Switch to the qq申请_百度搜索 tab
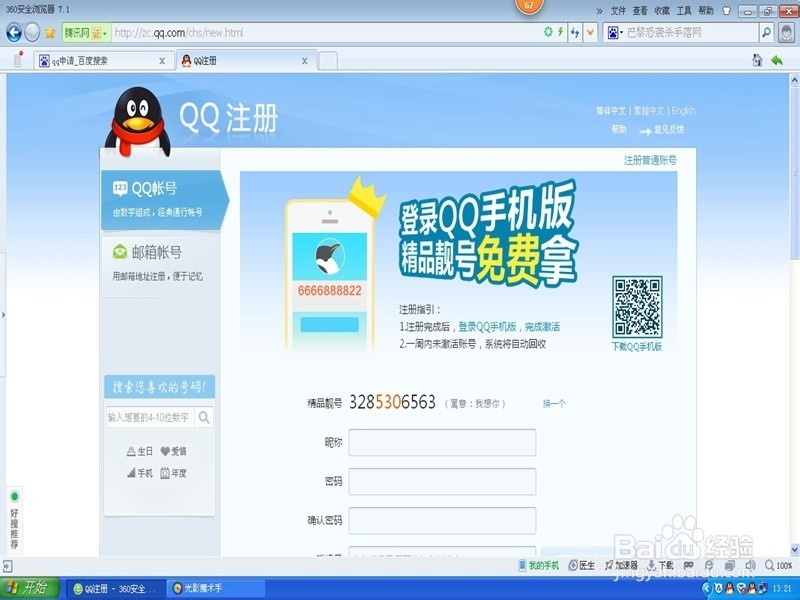800x600 pixels. (x=97, y=61)
